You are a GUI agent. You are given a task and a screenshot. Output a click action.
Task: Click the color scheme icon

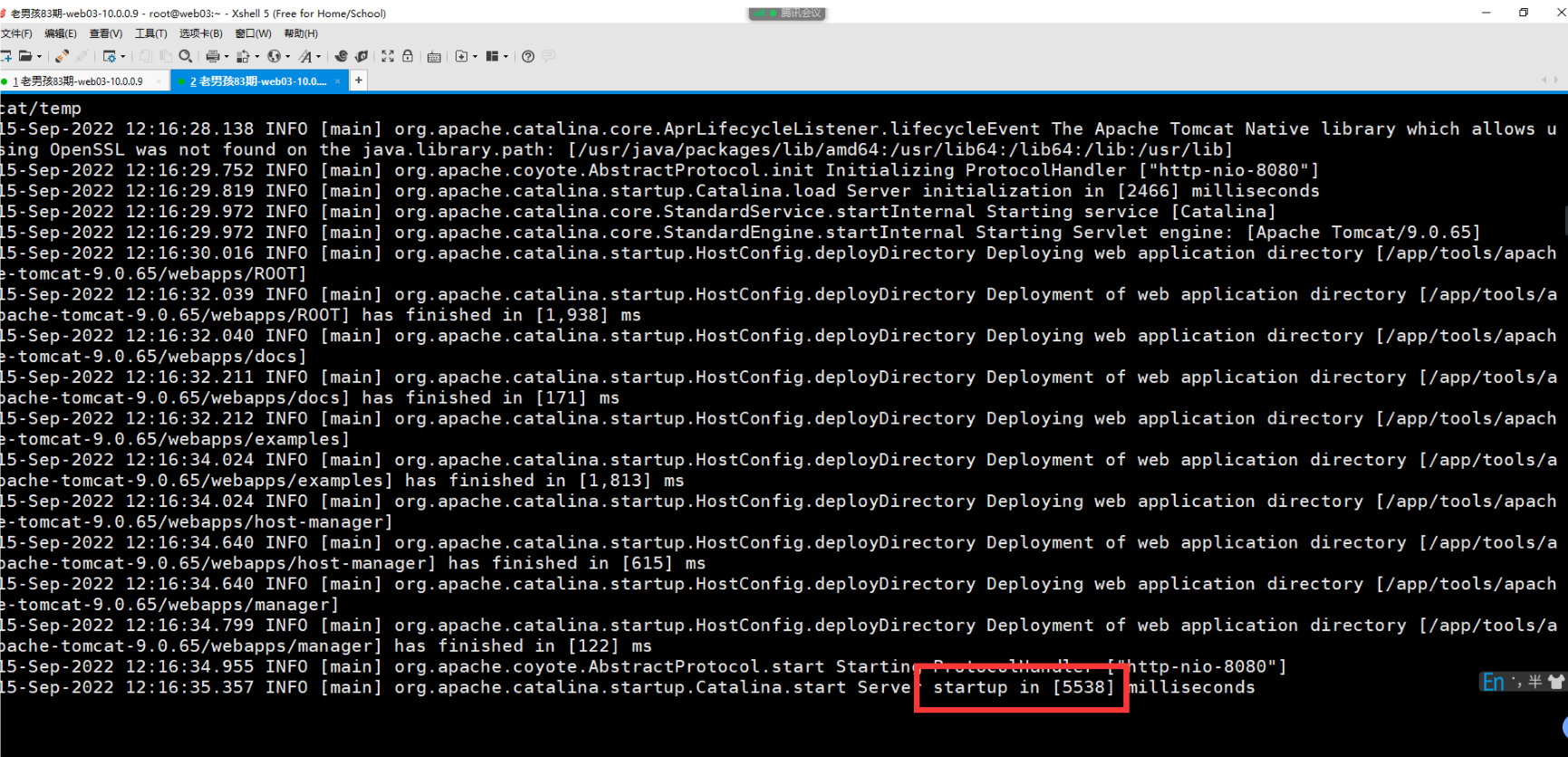click(243, 56)
